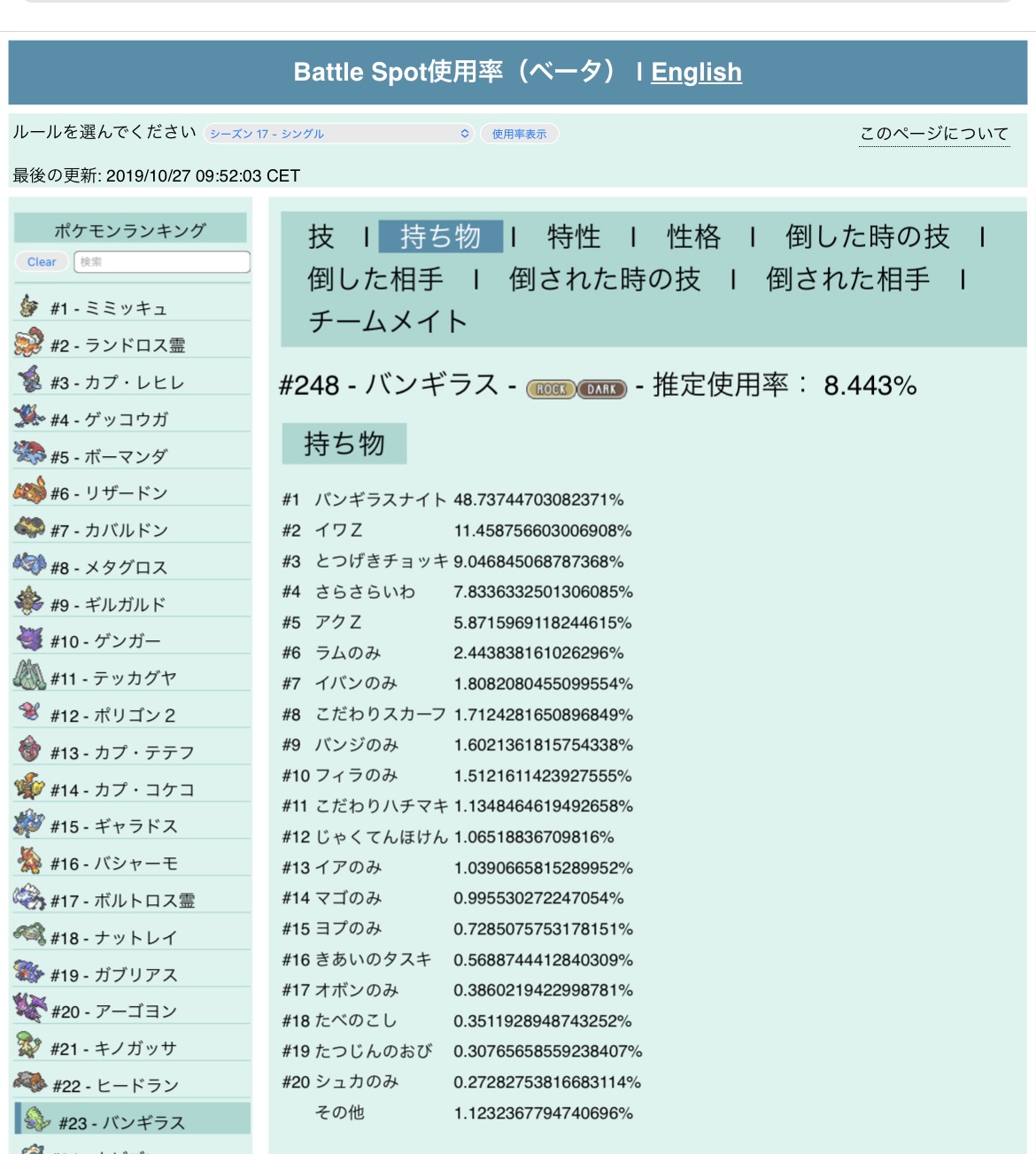Click the バシャーモ sprite icon

[x=29, y=860]
